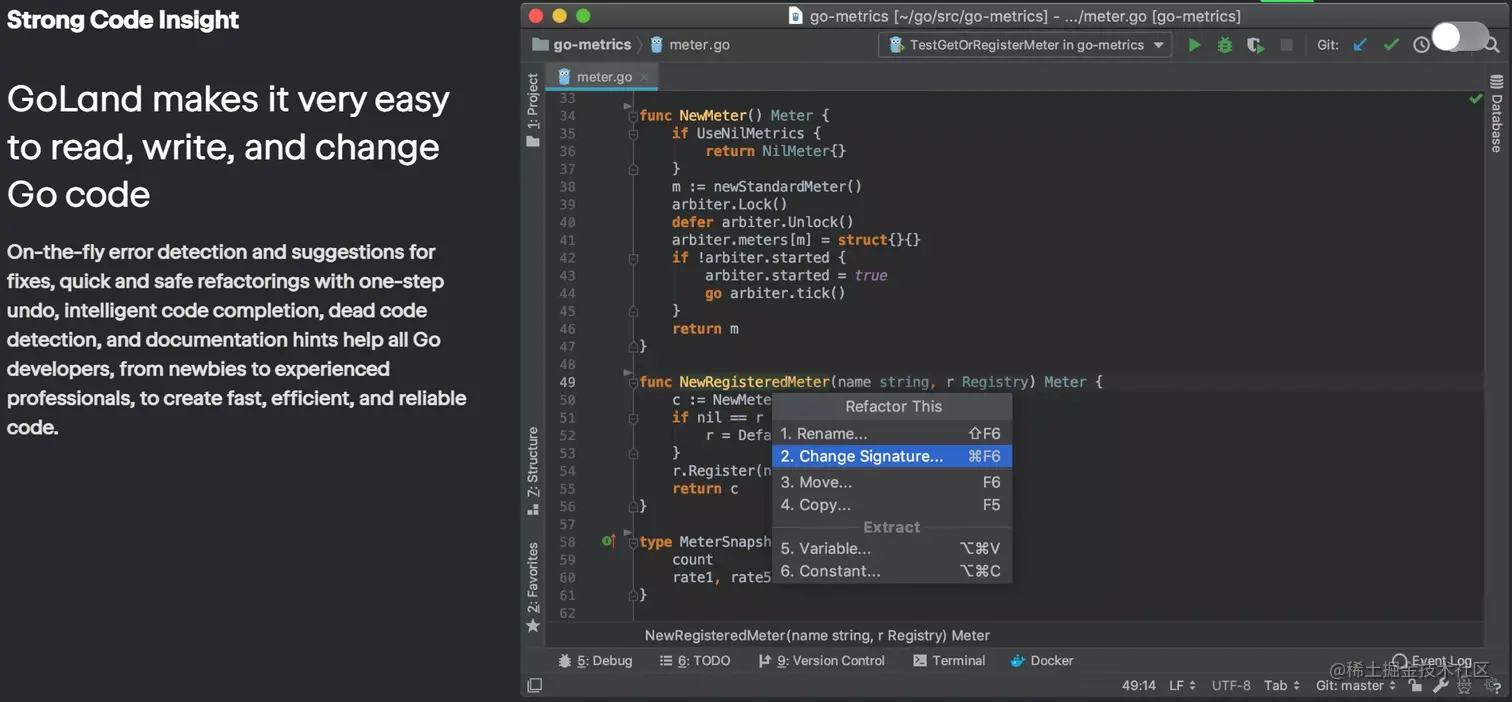Click the meter.go gopher breadcrumb in navigation bar
The width and height of the screenshot is (1512, 702).
690,45
